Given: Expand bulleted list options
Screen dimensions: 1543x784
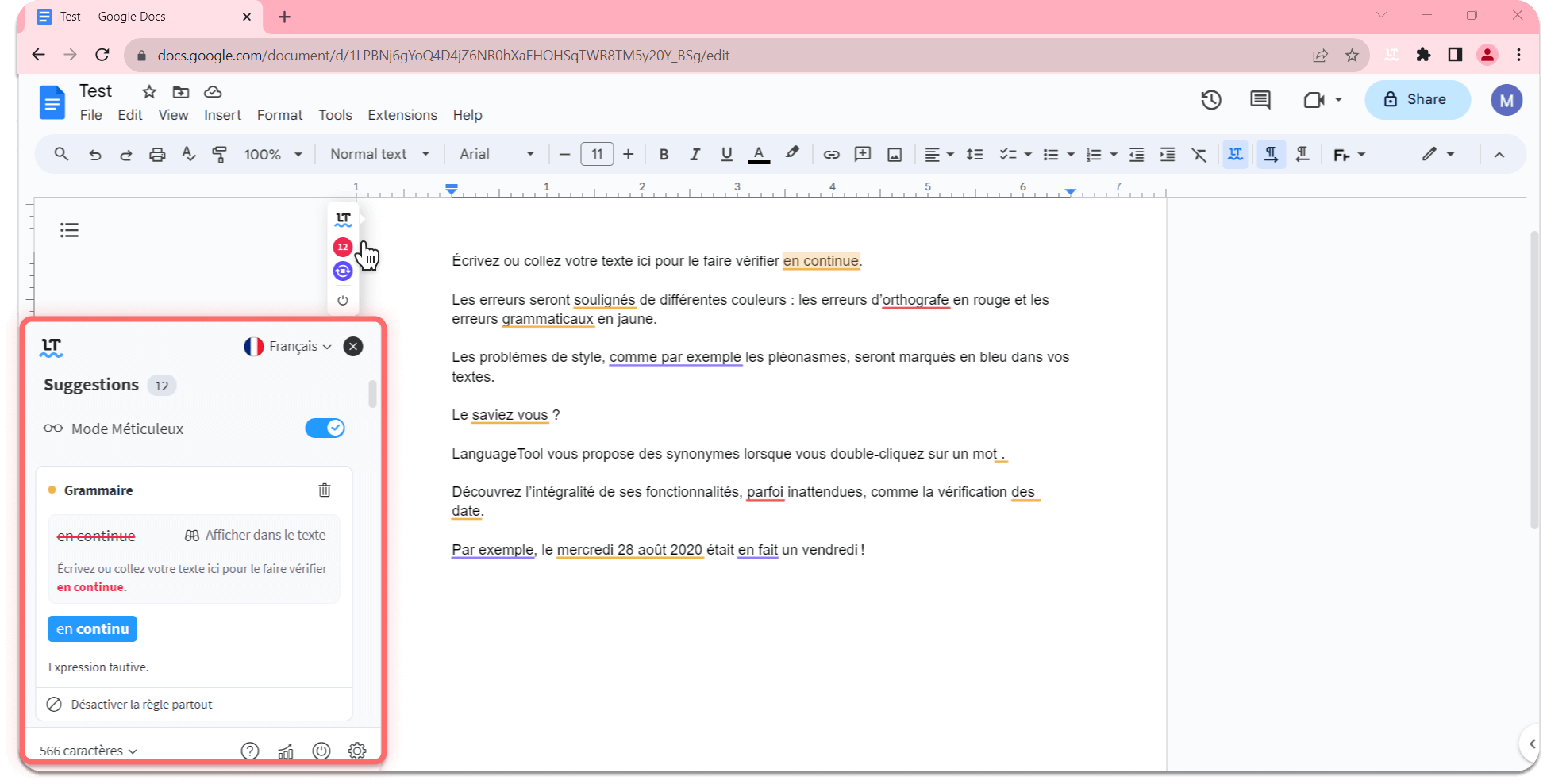Looking at the screenshot, I should 1071,155.
